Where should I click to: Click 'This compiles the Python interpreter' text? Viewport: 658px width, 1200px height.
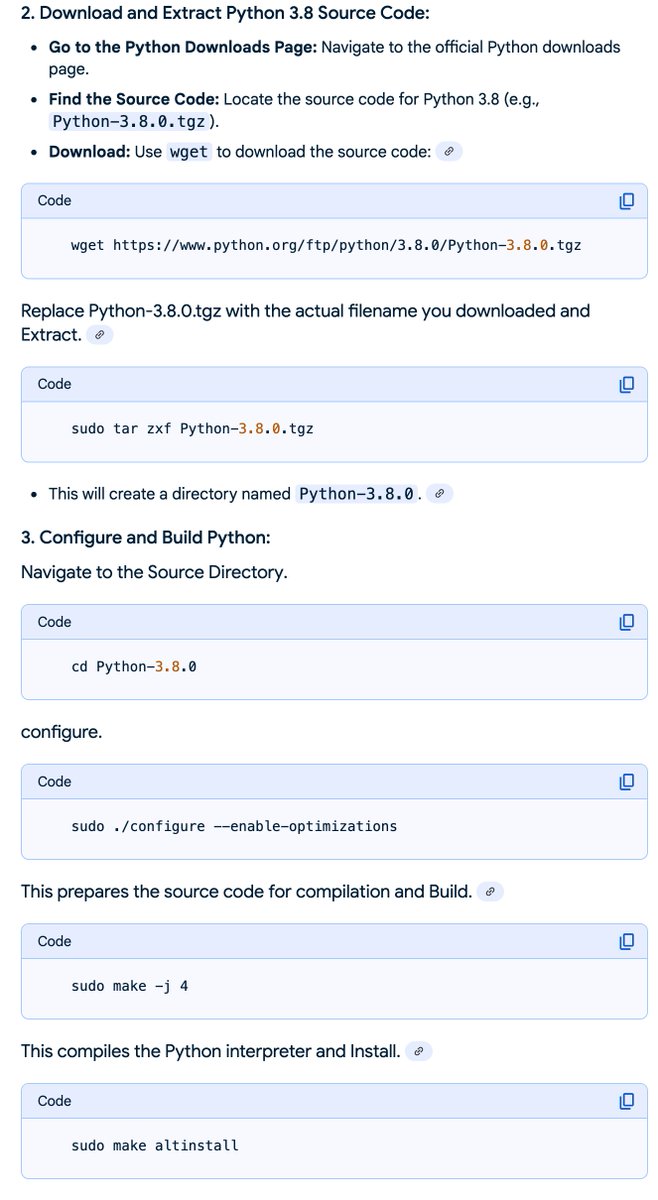[211, 1051]
